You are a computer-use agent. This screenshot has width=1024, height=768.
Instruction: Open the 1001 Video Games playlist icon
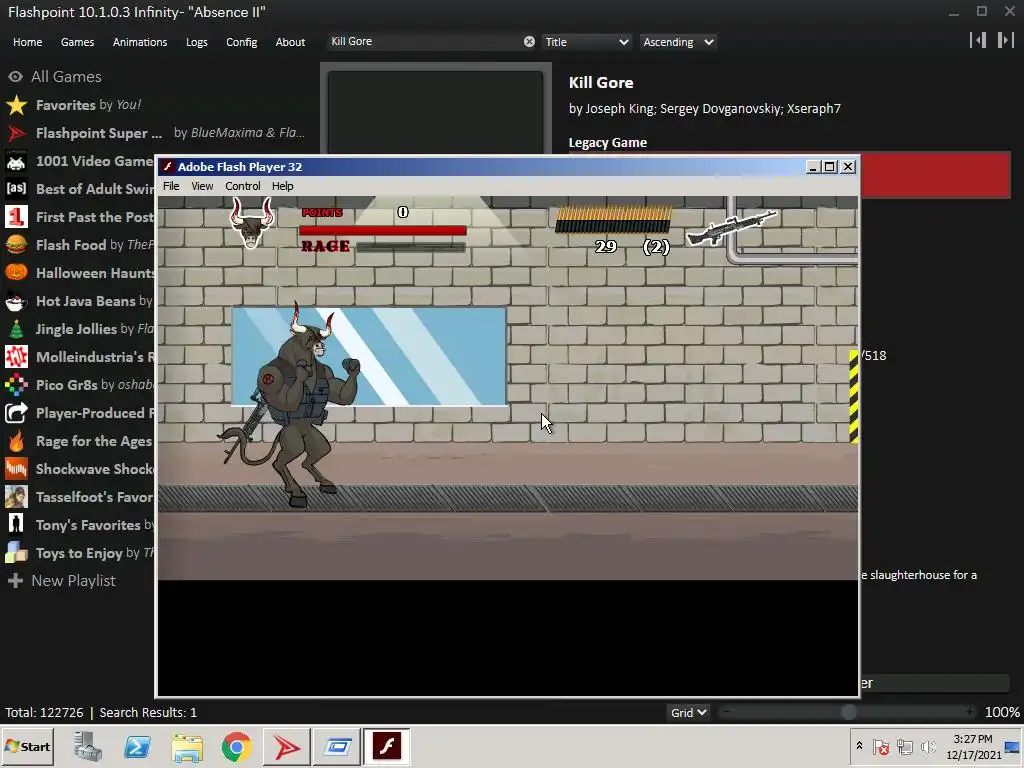coord(16,161)
